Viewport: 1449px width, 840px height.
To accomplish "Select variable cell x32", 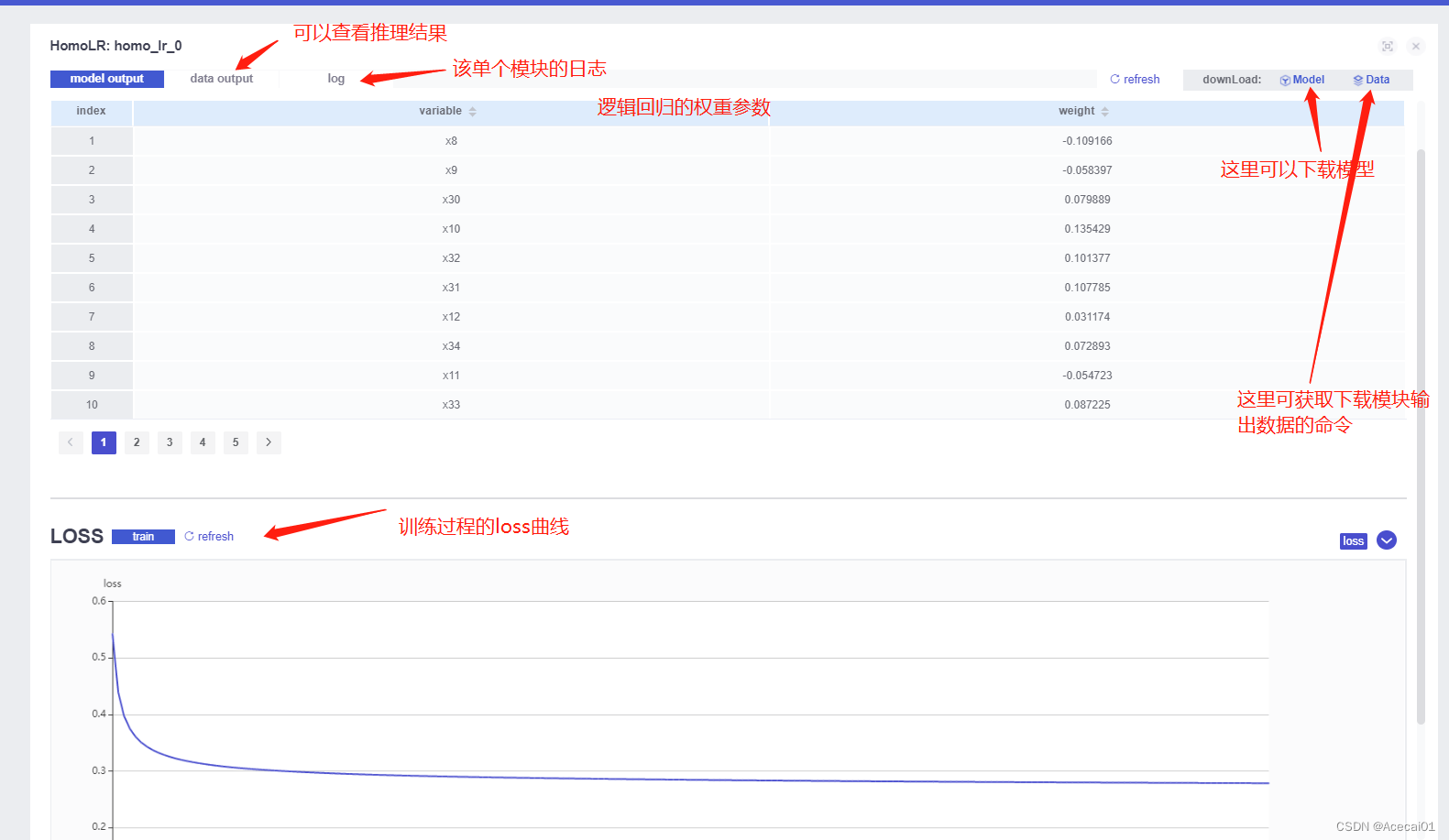I will [x=451, y=258].
